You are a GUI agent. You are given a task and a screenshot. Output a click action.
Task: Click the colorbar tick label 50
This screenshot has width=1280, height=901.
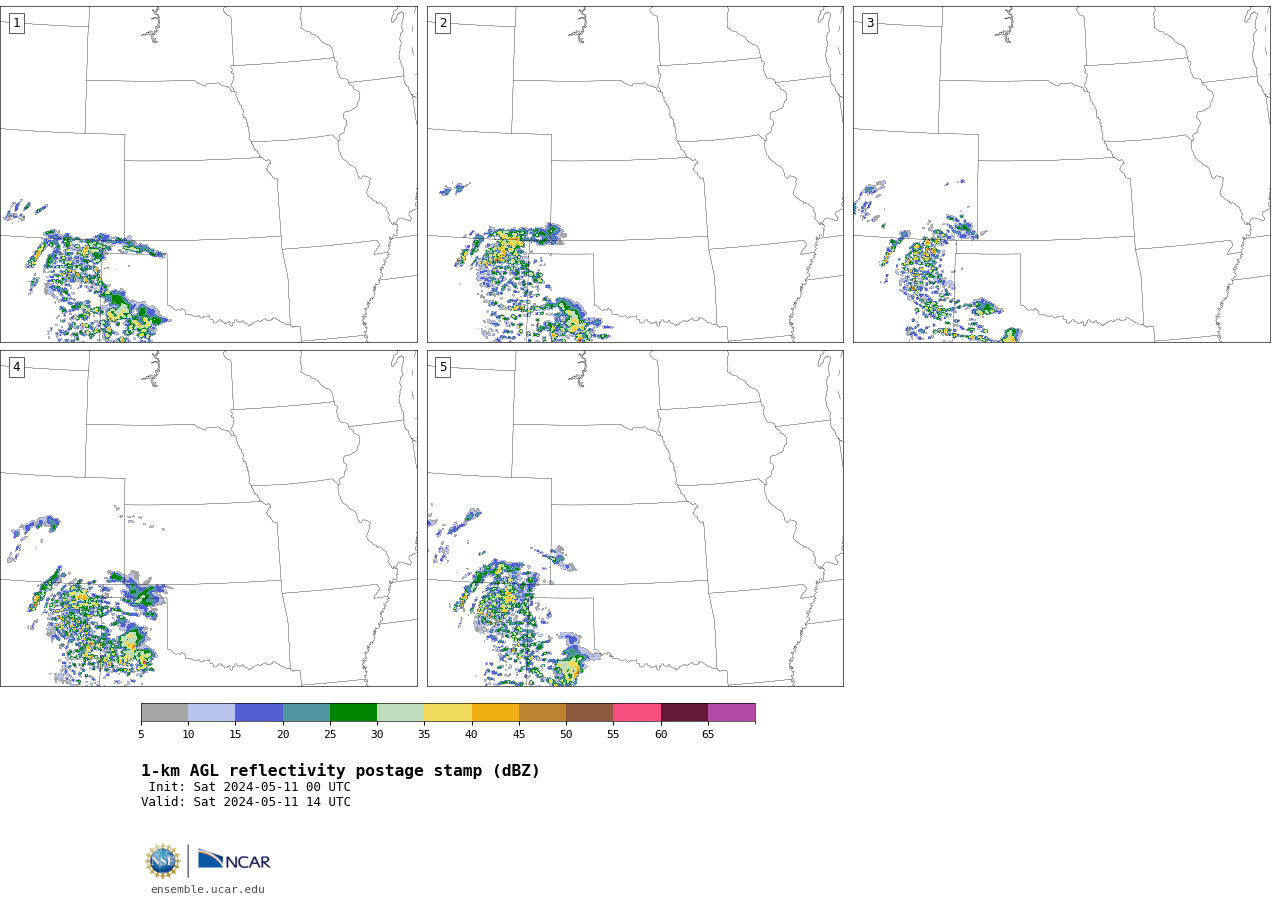pos(566,734)
